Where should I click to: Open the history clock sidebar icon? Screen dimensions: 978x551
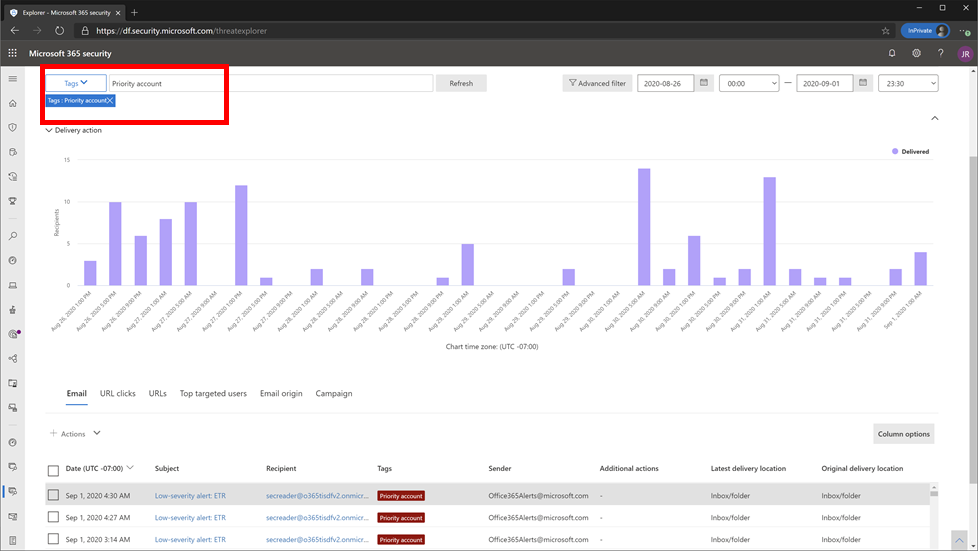pyautogui.click(x=12, y=177)
